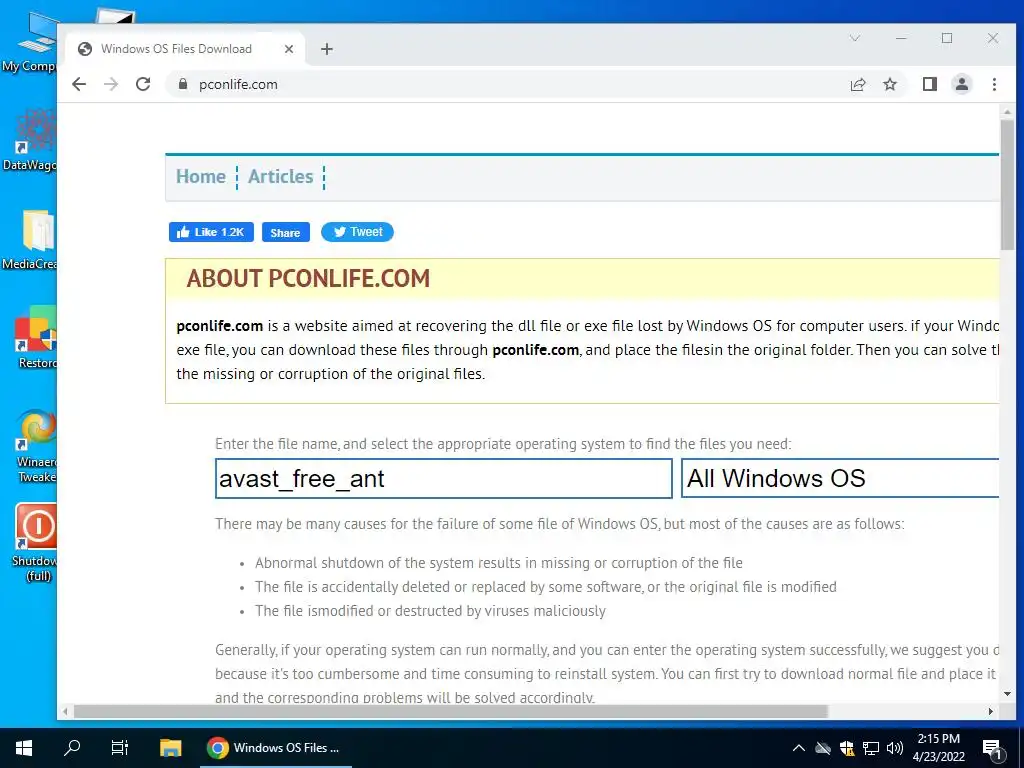The height and width of the screenshot is (768, 1024).
Task: Select the Windows OS Files Download tab
Action: pos(185,49)
